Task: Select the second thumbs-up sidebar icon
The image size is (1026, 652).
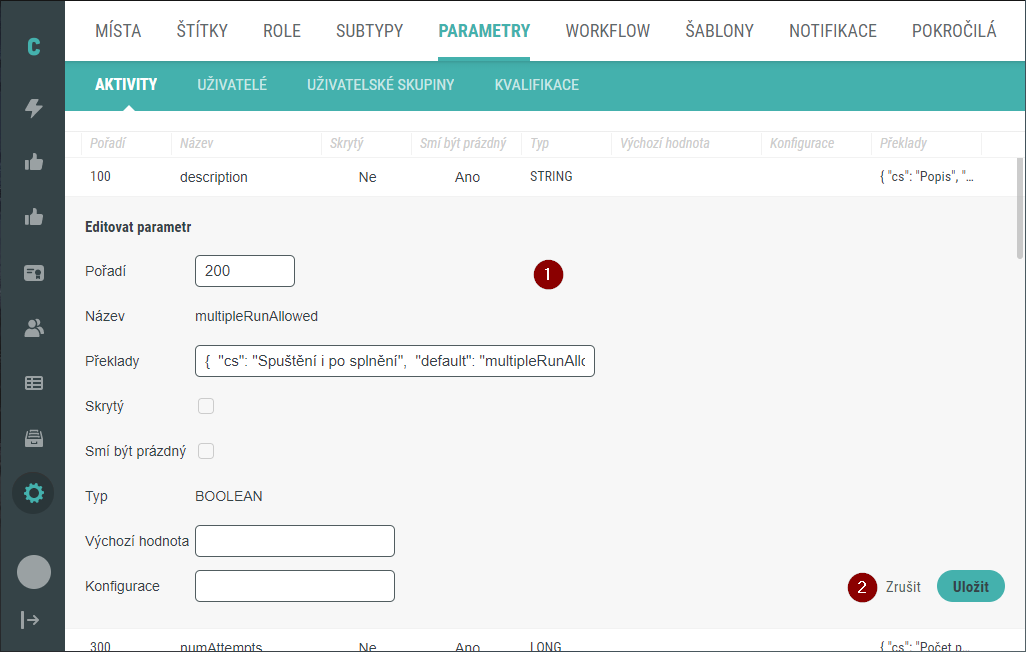Action: coord(33,217)
